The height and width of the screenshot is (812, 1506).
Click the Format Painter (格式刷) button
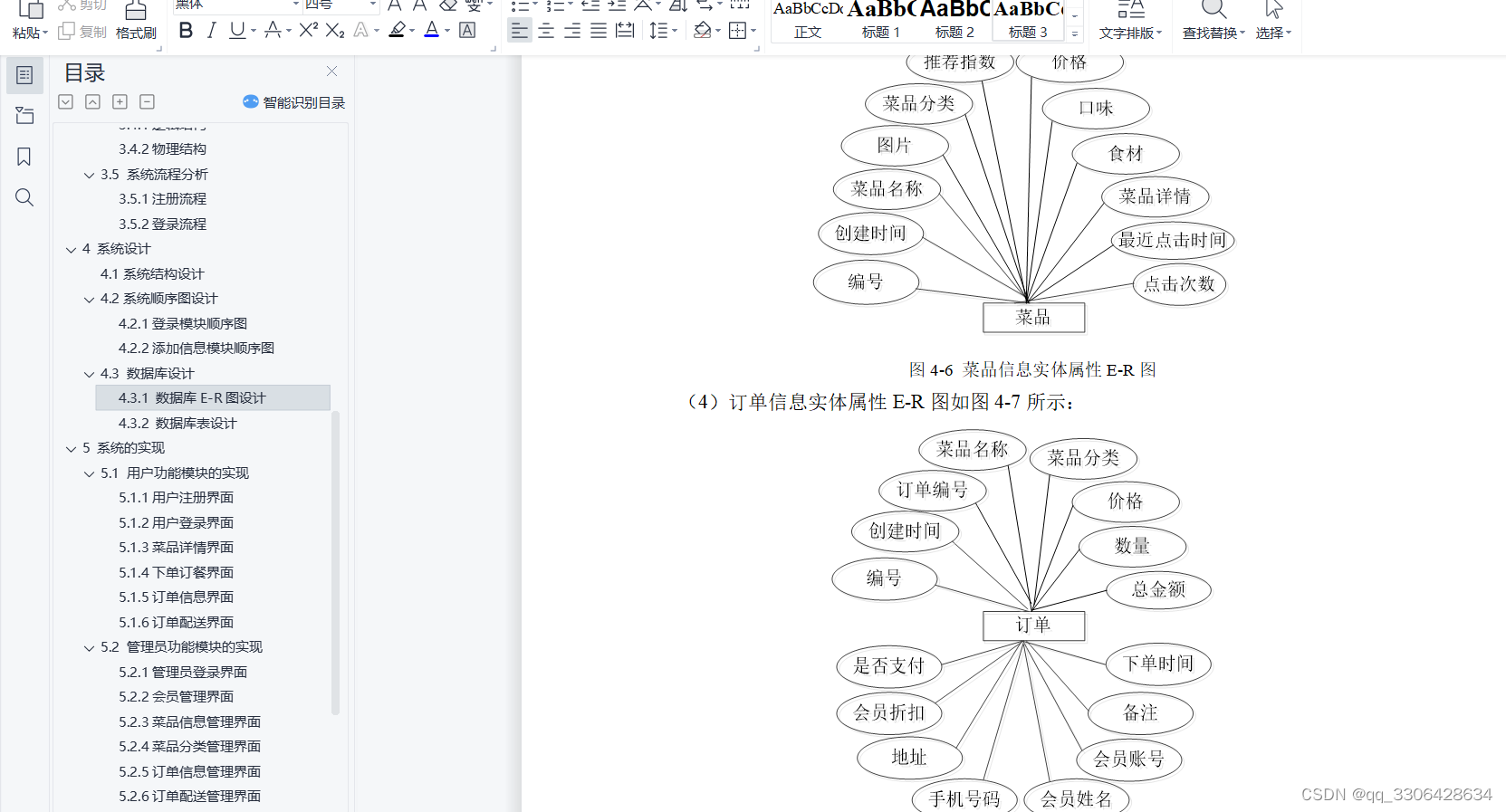[x=136, y=21]
